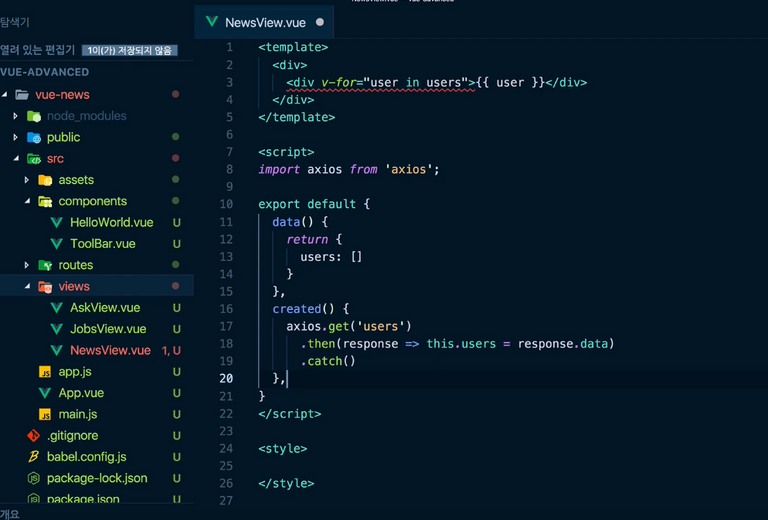The width and height of the screenshot is (768, 520).
Task: Collapse the vue-news root folder arrow
Action: click(4, 95)
